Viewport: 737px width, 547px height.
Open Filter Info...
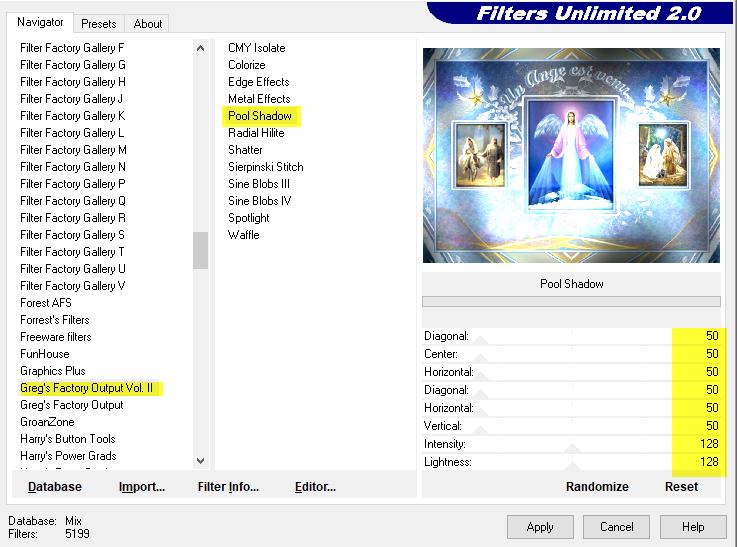(228, 487)
